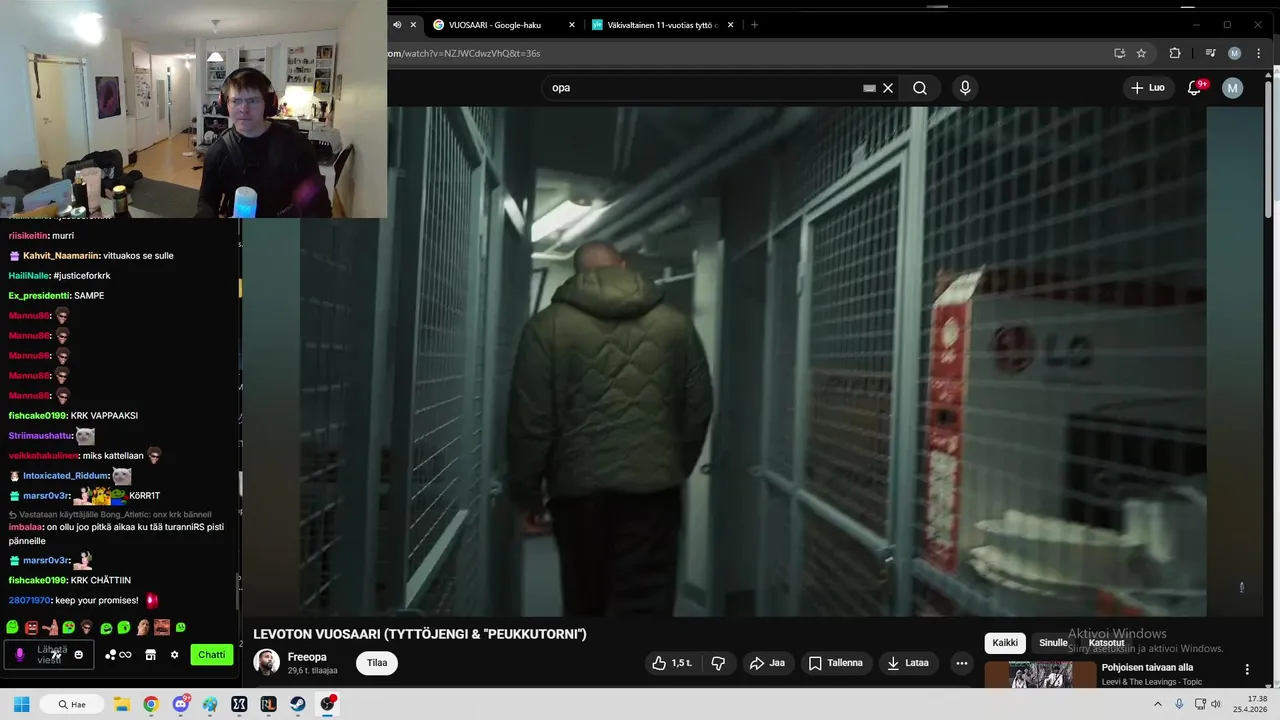This screenshot has height=720, width=1280.
Task: Open more actions ellipsis under video
Action: pyautogui.click(x=962, y=663)
